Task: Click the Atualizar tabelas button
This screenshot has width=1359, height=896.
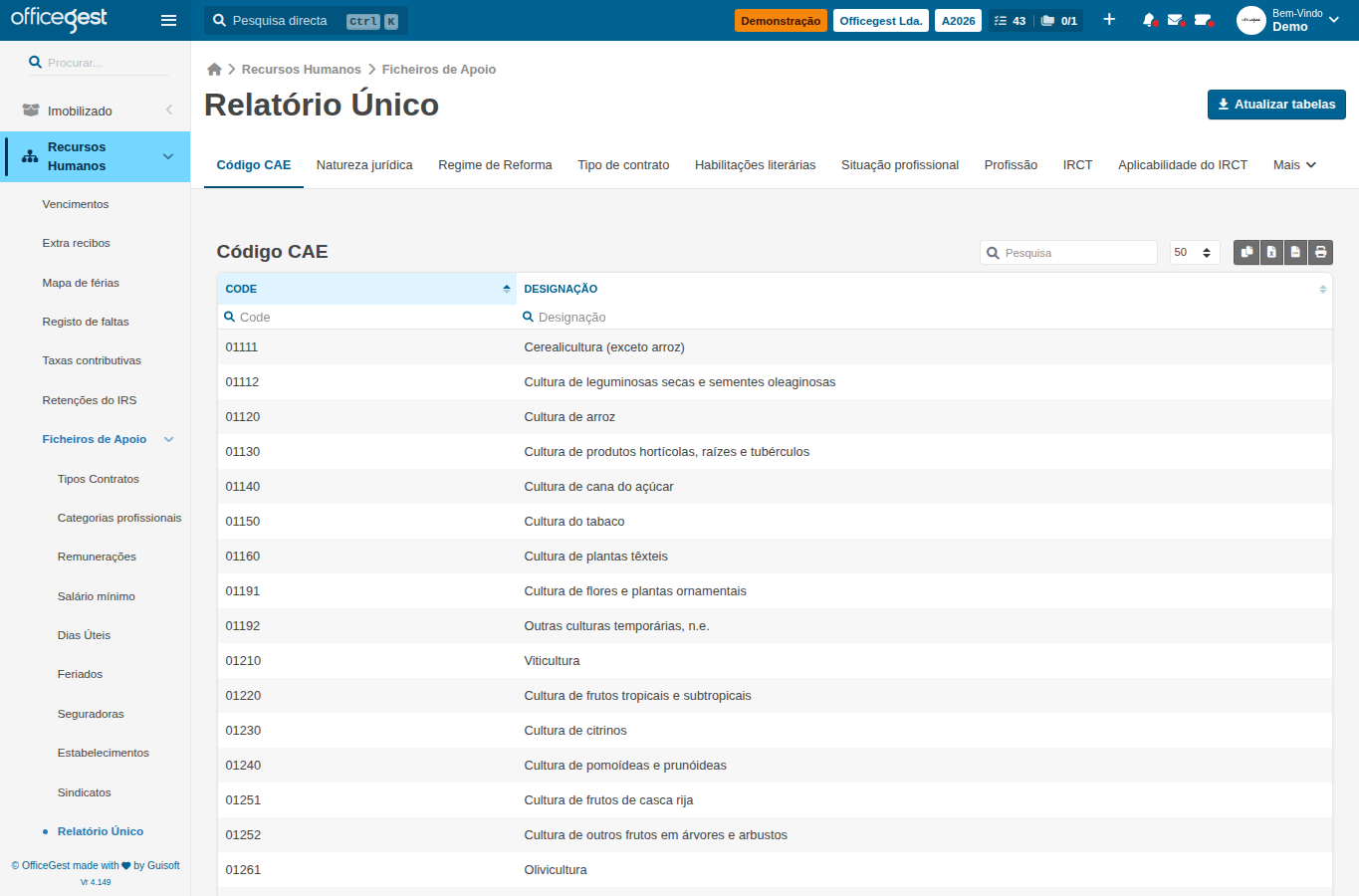Action: point(1276,105)
